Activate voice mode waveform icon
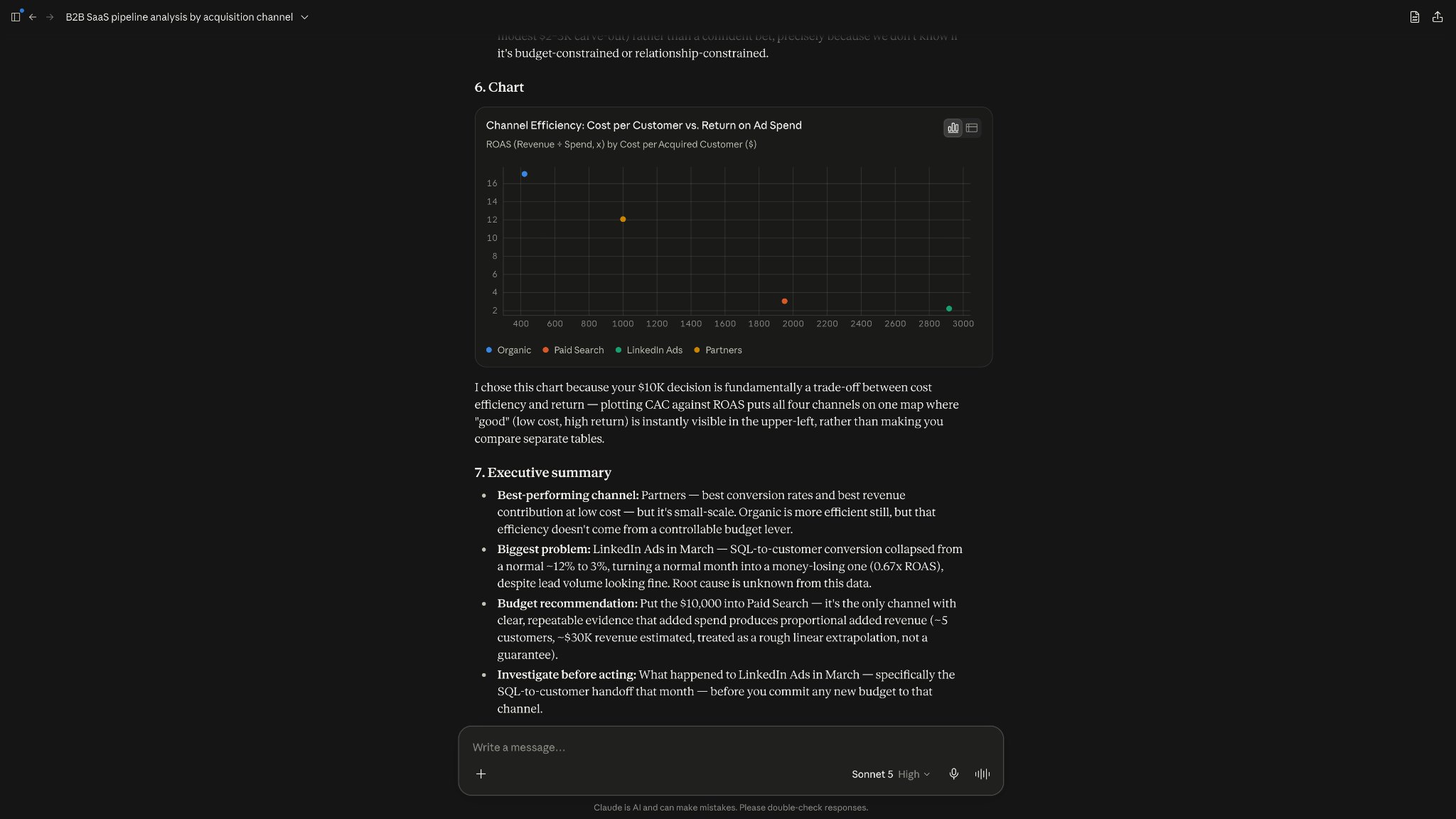Screen dimensions: 1456x819 (x=983, y=774)
